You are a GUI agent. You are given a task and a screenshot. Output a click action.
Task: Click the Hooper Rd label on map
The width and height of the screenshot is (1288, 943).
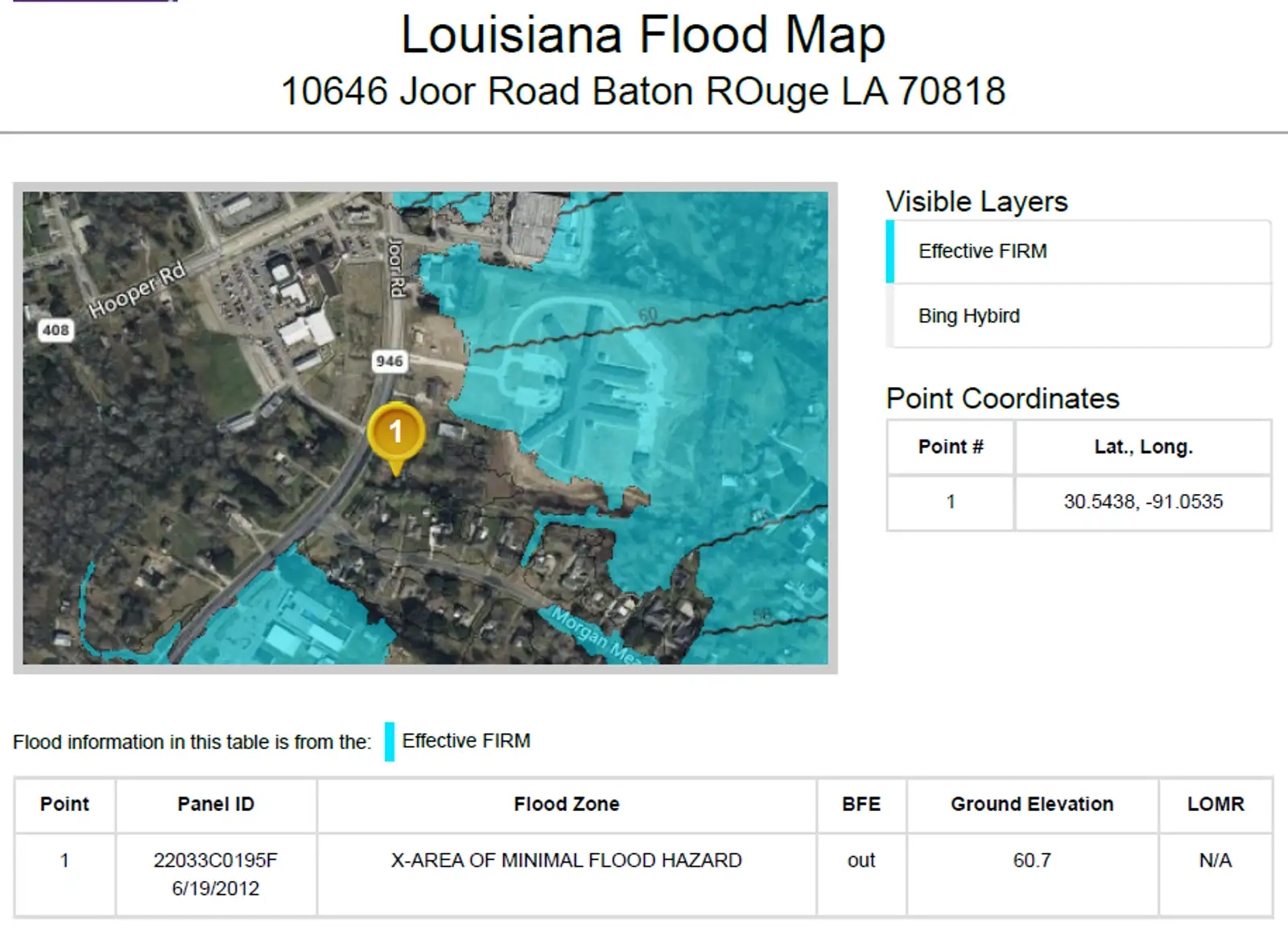pyautogui.click(x=137, y=290)
